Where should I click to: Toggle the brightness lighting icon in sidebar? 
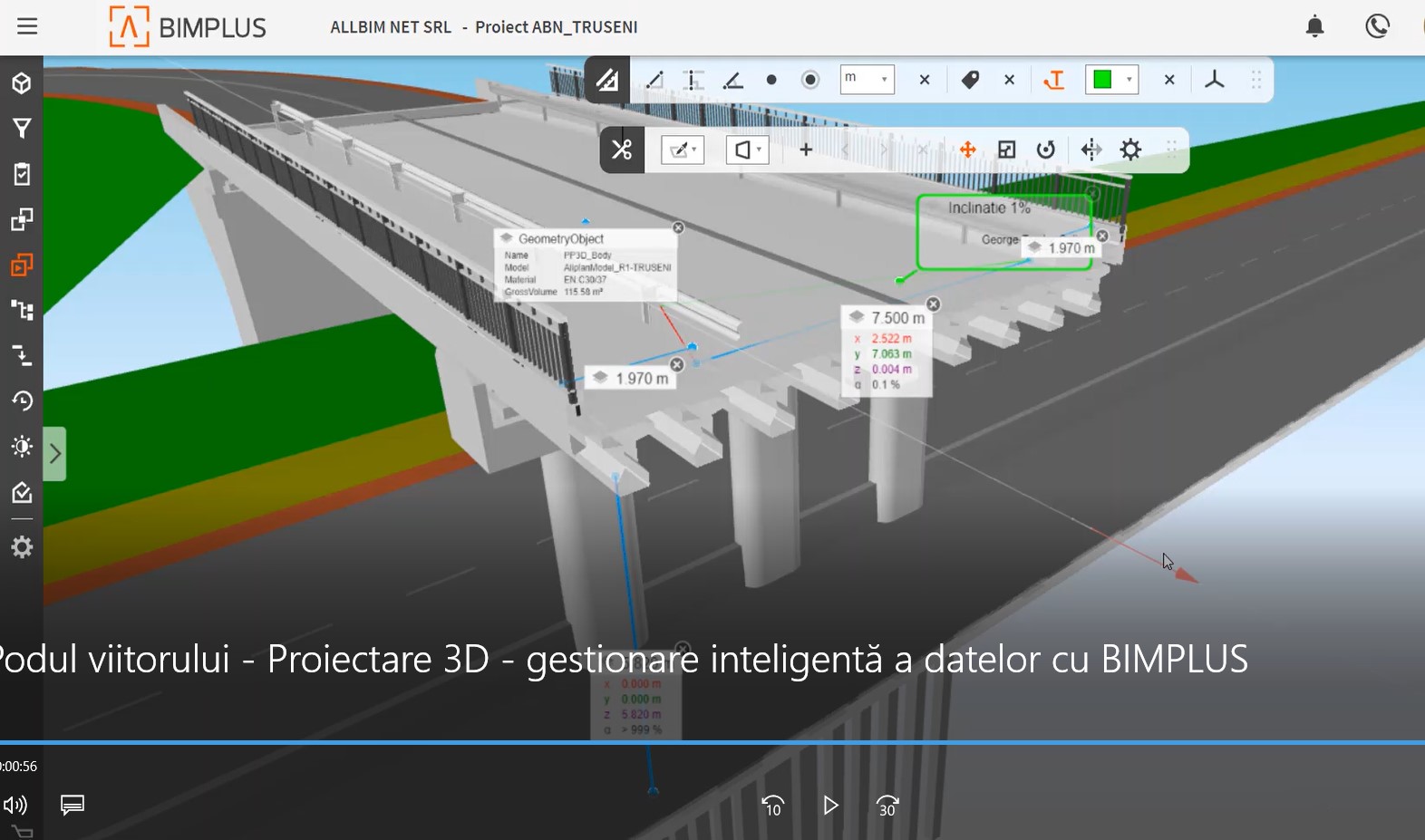[22, 447]
